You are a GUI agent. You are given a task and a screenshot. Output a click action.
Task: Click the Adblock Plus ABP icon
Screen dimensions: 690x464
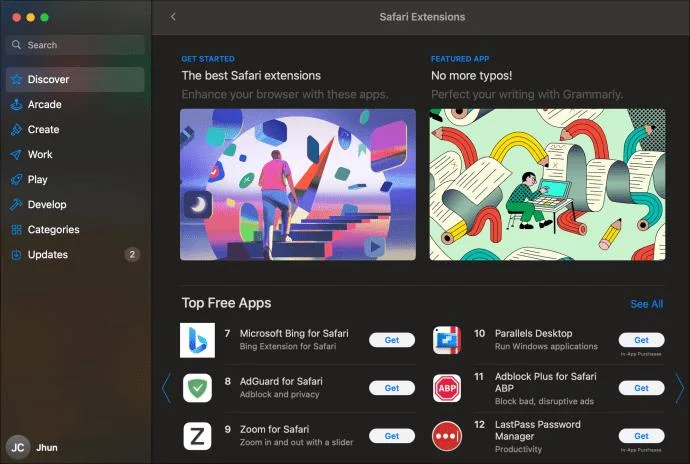pos(446,388)
